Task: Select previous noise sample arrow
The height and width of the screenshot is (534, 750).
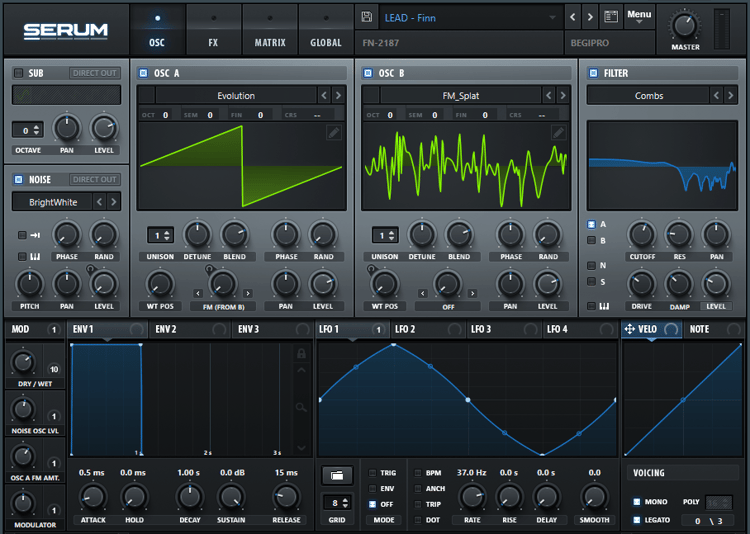Action: click(x=99, y=202)
